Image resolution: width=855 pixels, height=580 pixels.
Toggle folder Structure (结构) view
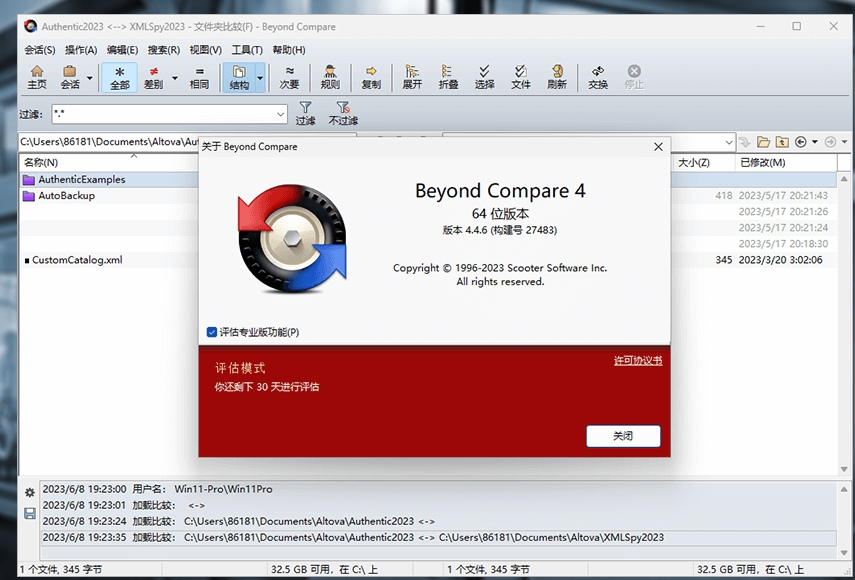pyautogui.click(x=239, y=77)
